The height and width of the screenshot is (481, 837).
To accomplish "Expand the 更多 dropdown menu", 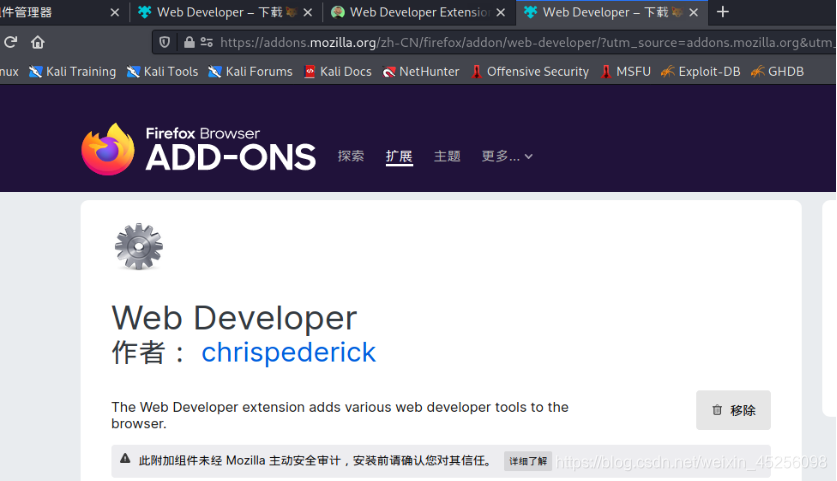I will (x=507, y=156).
